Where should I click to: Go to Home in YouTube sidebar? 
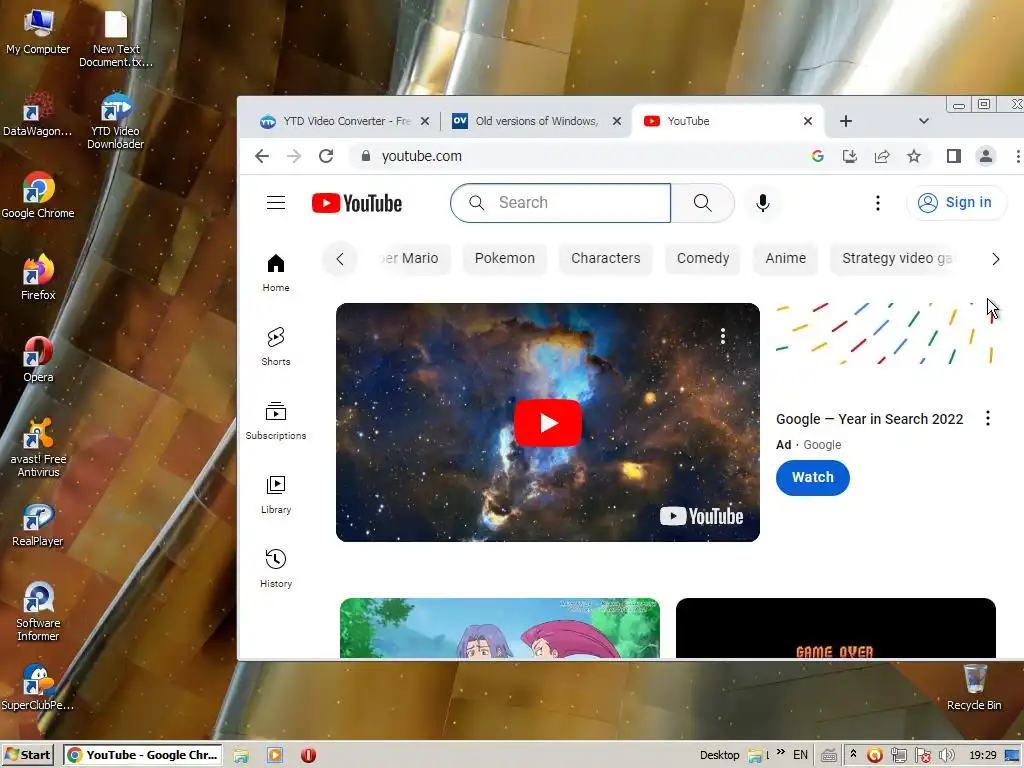coord(276,272)
